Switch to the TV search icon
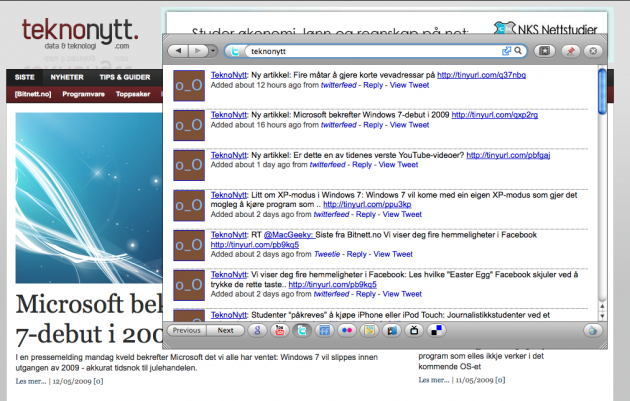The image size is (630, 401). coord(414,330)
